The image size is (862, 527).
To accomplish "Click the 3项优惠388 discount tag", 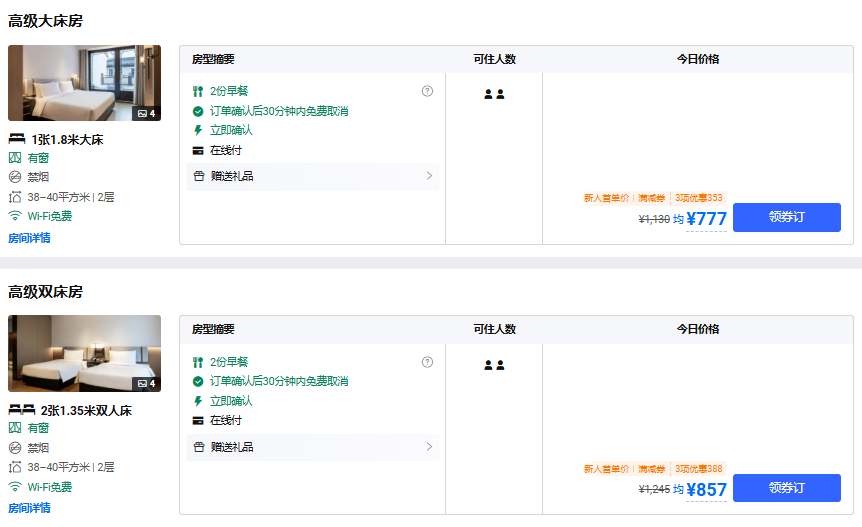I will 699,469.
